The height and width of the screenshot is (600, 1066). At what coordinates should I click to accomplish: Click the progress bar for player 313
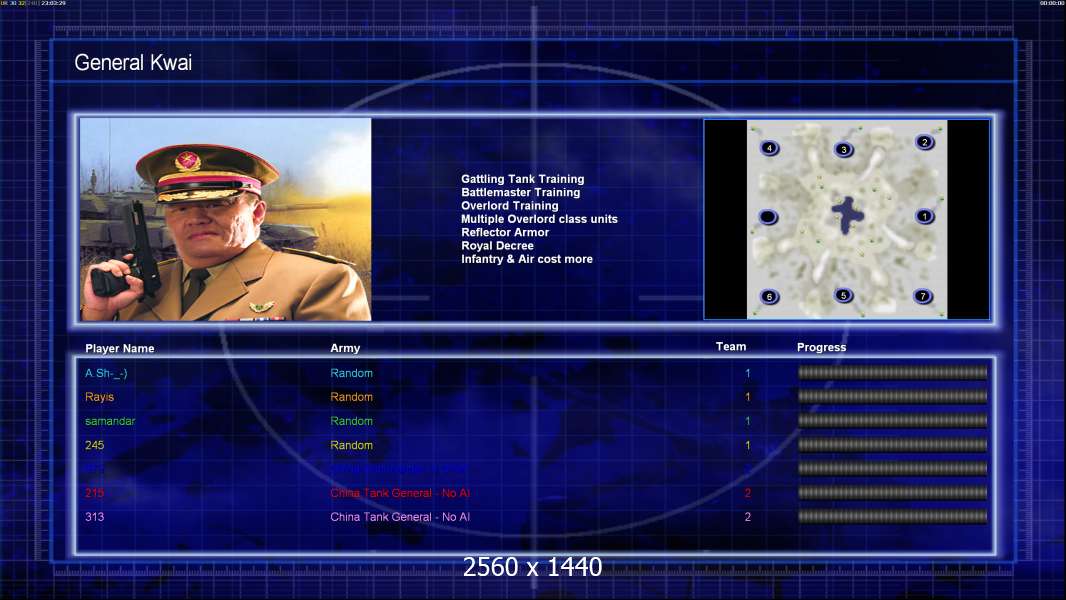(x=892, y=516)
